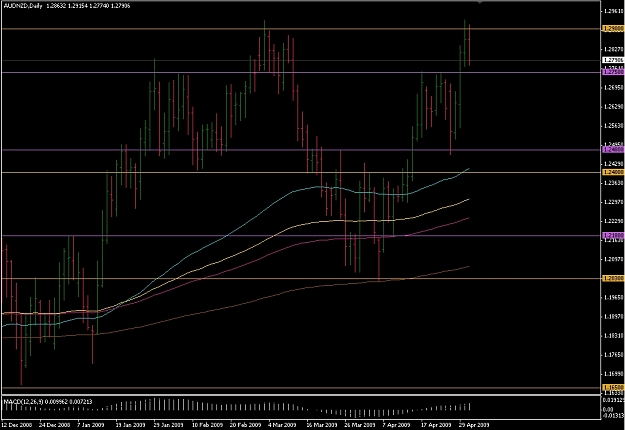
Task: Click the 16 Mar 2009 date label
Action: click(321, 425)
